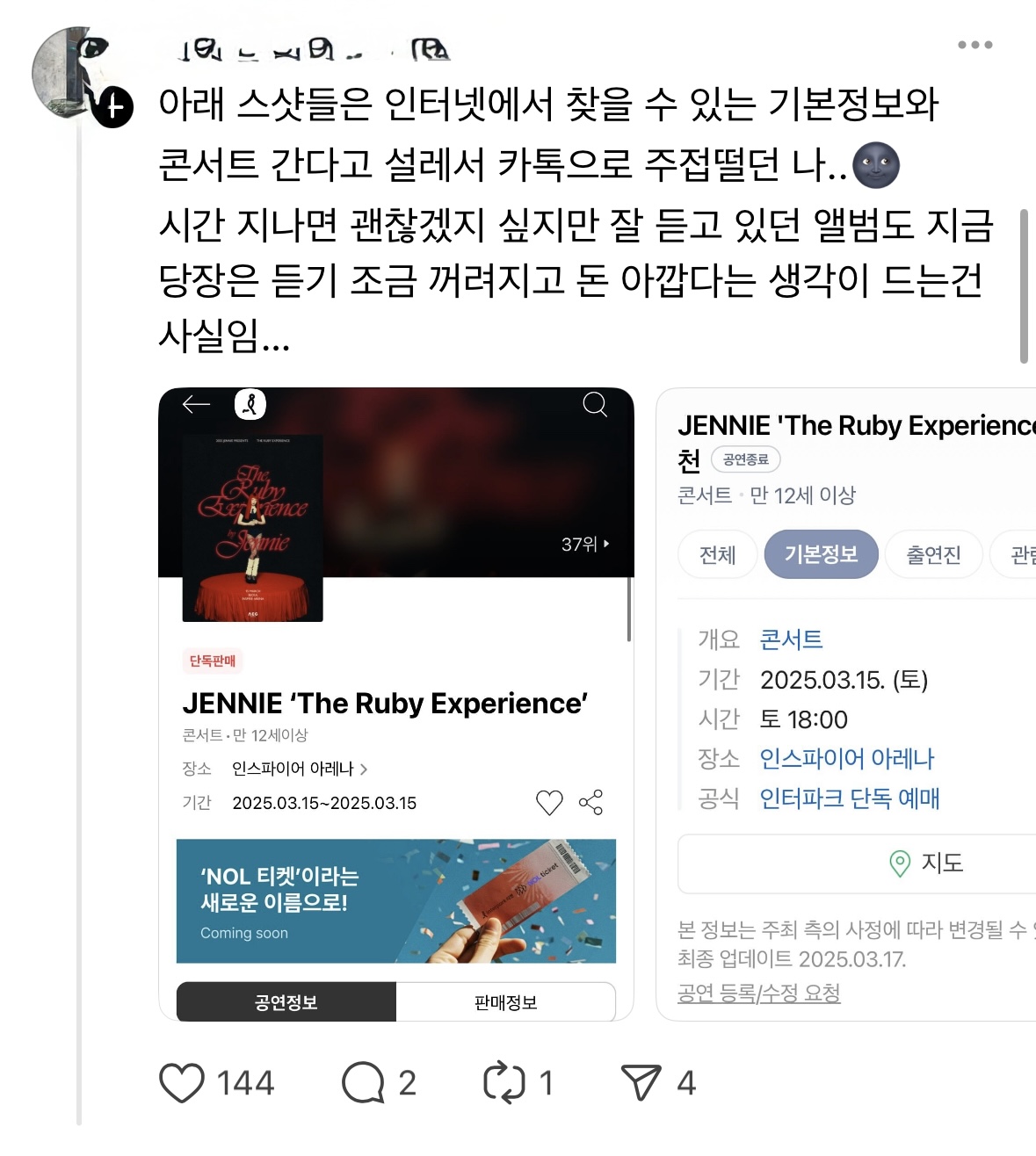Image resolution: width=1036 pixels, height=1156 pixels.
Task: Select the 전체 tab
Action: pyautogui.click(x=717, y=555)
